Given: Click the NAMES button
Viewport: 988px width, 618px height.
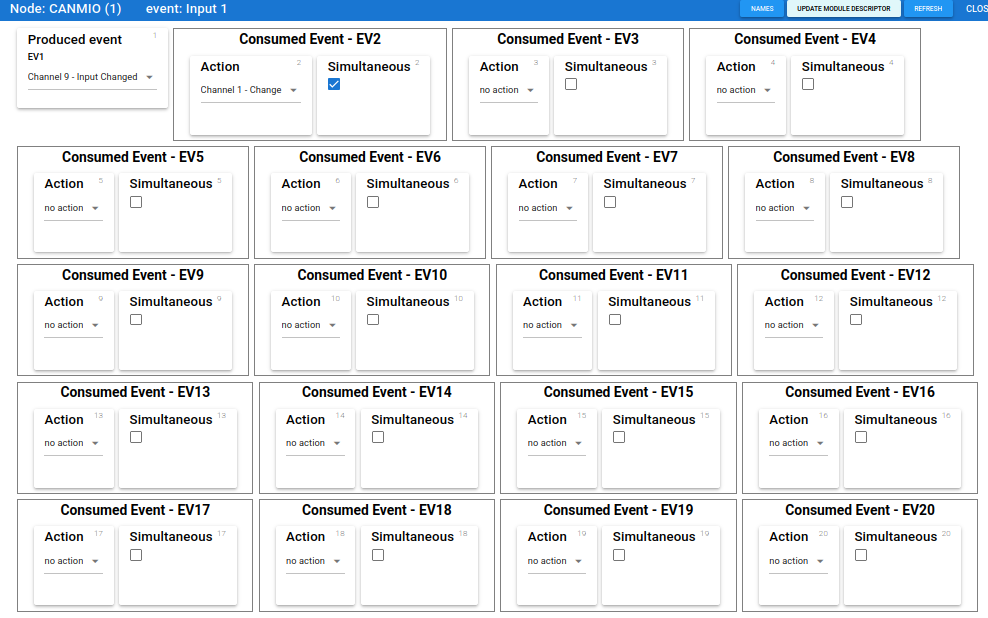Looking at the screenshot, I should [x=761, y=9].
